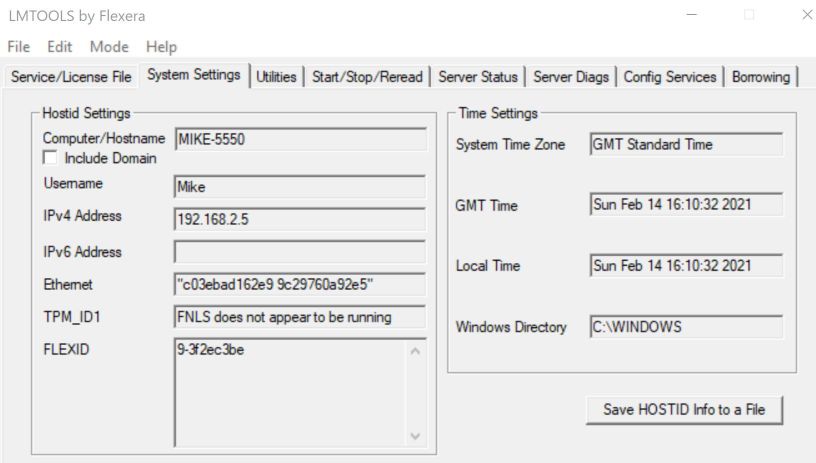
Task: Click the Username field showing Mike
Action: click(x=300, y=186)
